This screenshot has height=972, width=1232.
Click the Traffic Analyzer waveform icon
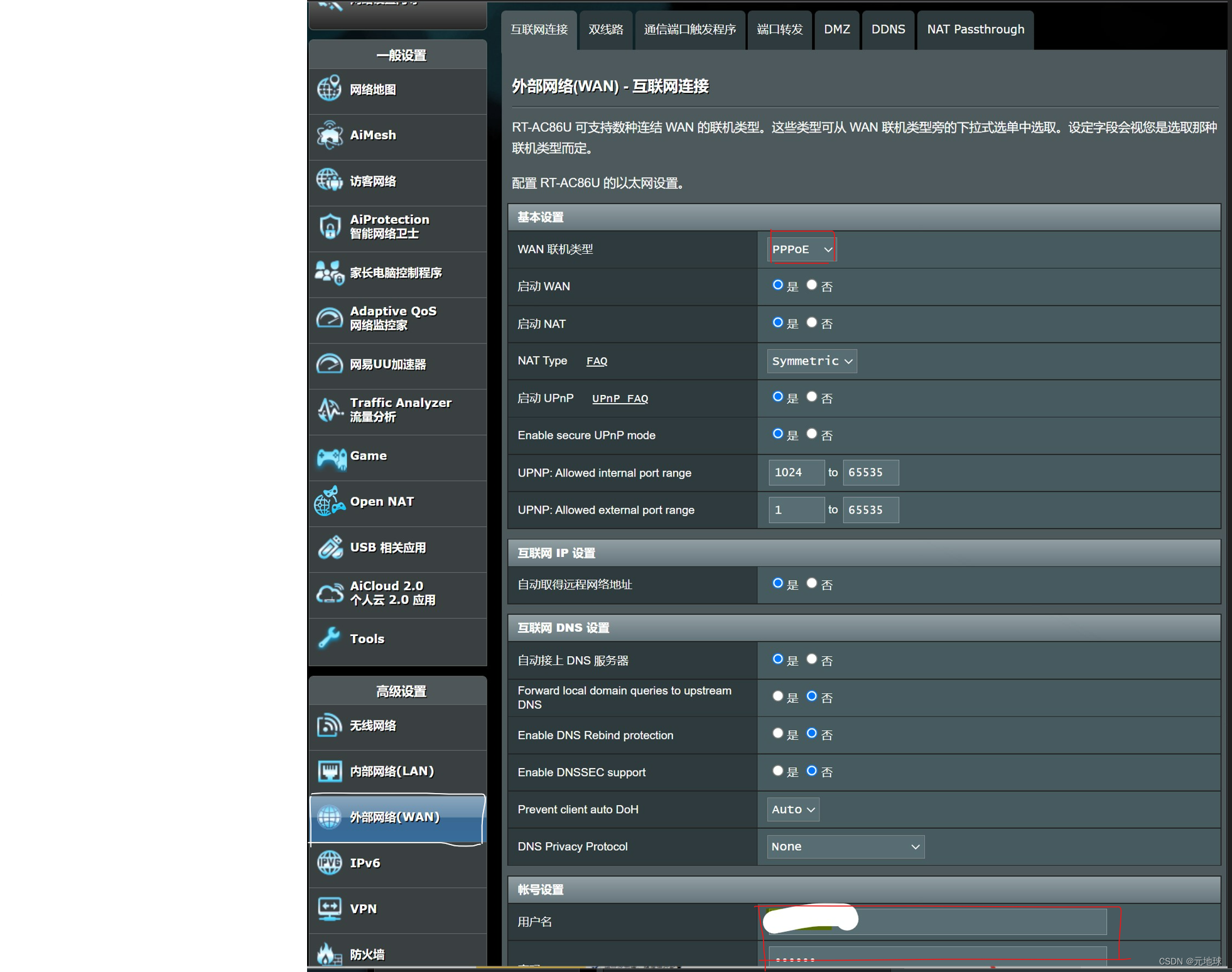click(x=330, y=410)
